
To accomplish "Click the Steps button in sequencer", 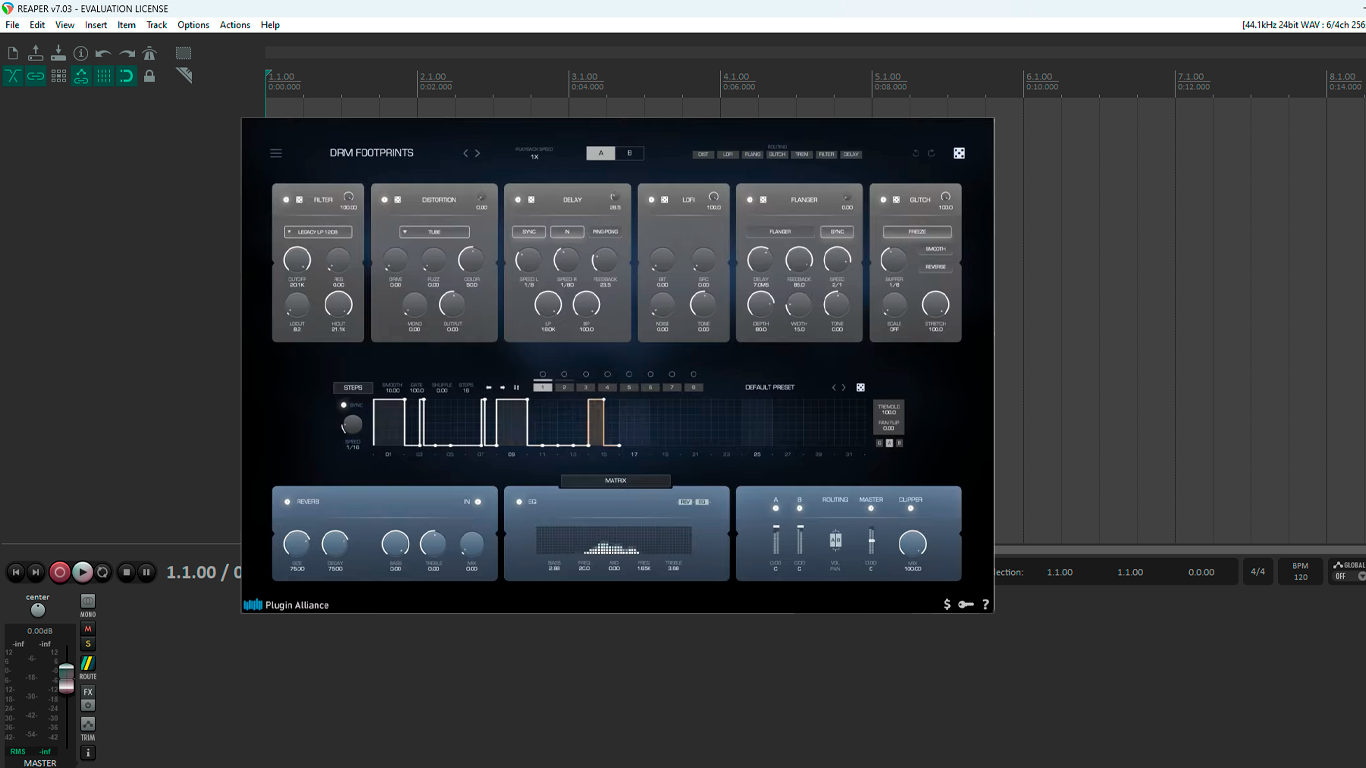I will tap(353, 388).
